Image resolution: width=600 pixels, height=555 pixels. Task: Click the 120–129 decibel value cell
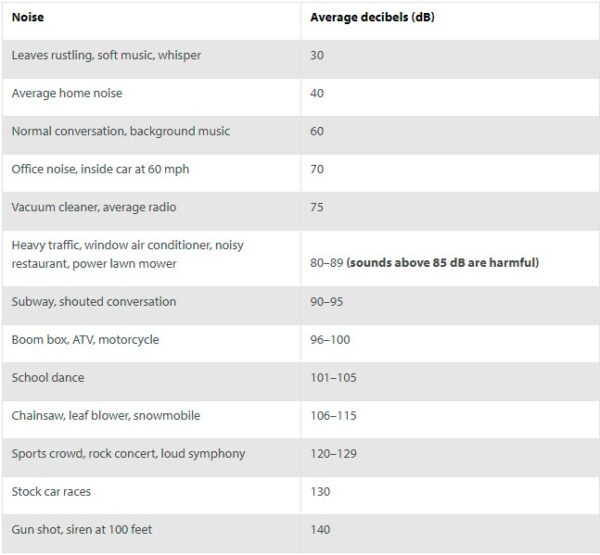click(x=333, y=454)
